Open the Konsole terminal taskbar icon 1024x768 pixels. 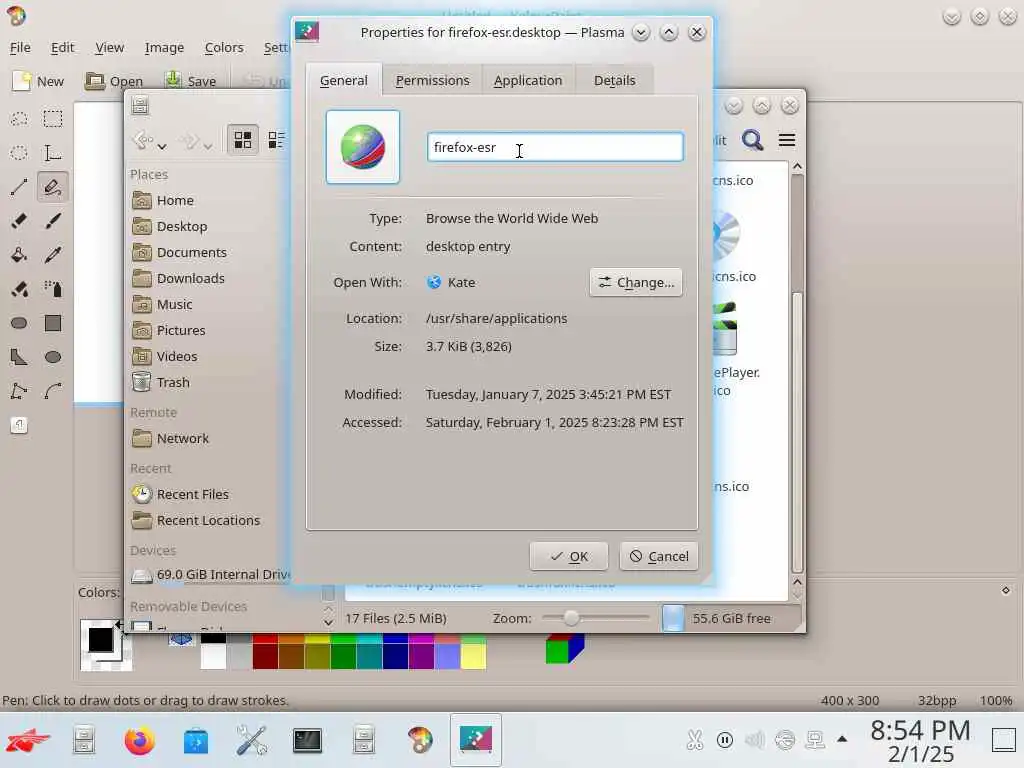[x=307, y=741]
